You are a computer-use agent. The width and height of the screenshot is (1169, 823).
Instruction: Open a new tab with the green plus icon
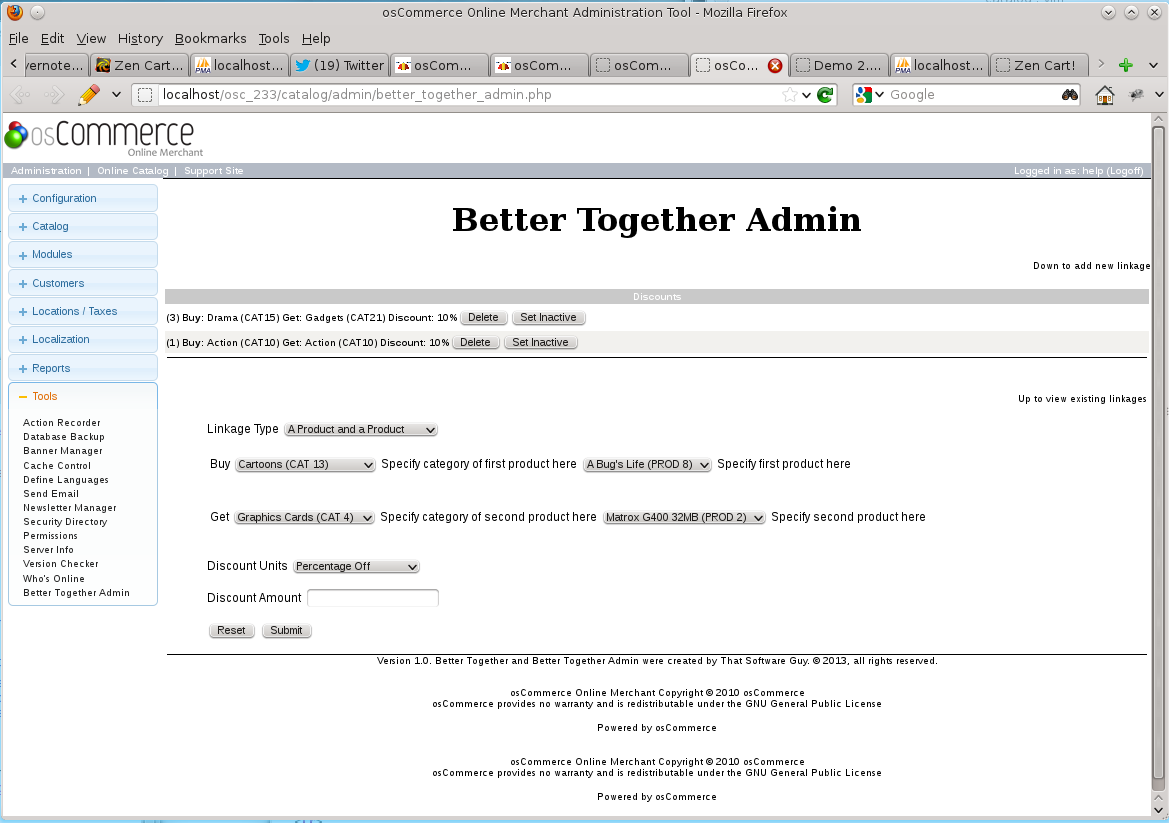click(1128, 64)
